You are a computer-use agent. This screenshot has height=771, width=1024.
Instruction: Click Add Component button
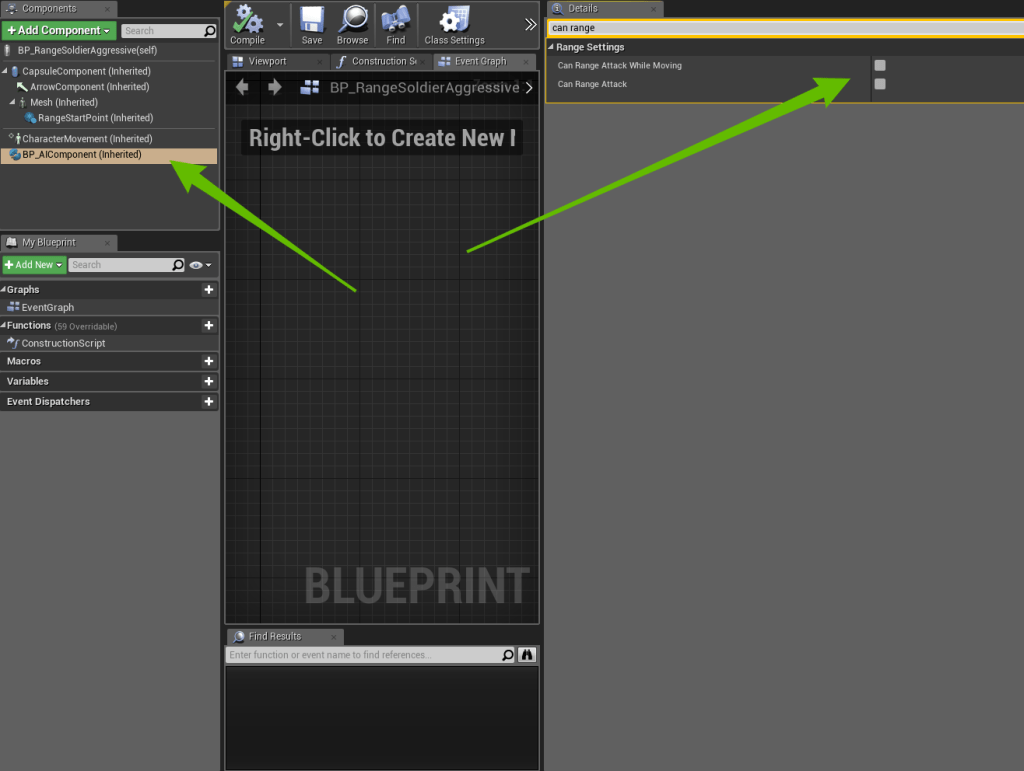[x=59, y=31]
